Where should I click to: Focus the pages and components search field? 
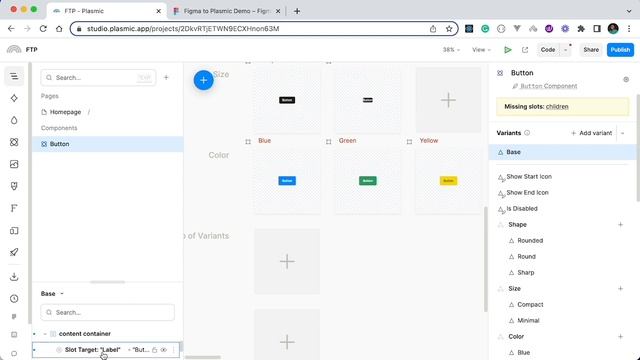click(98, 78)
